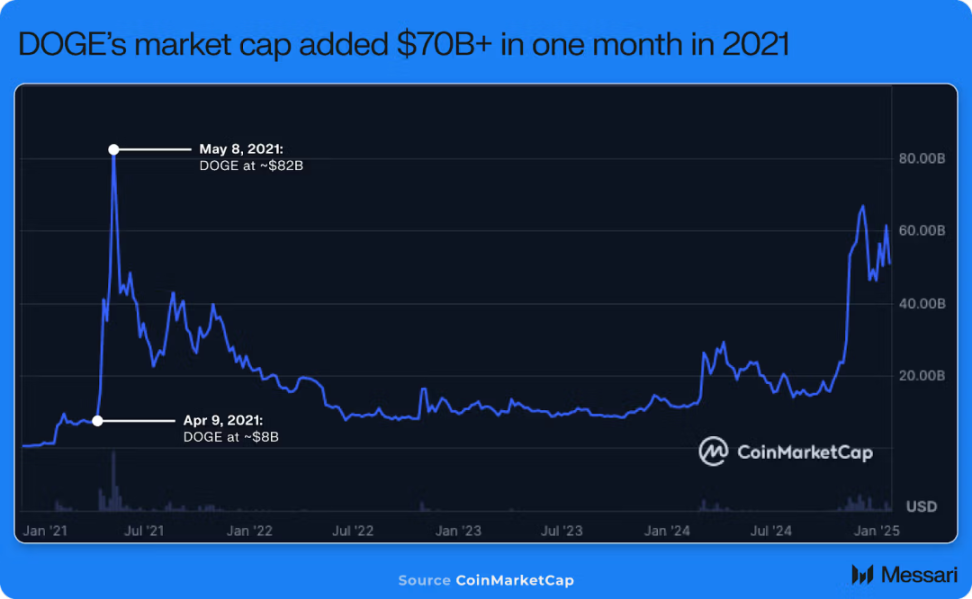Select the Jul '21 x-axis label
Viewport: 972px width, 599px height.
pyautogui.click(x=144, y=531)
